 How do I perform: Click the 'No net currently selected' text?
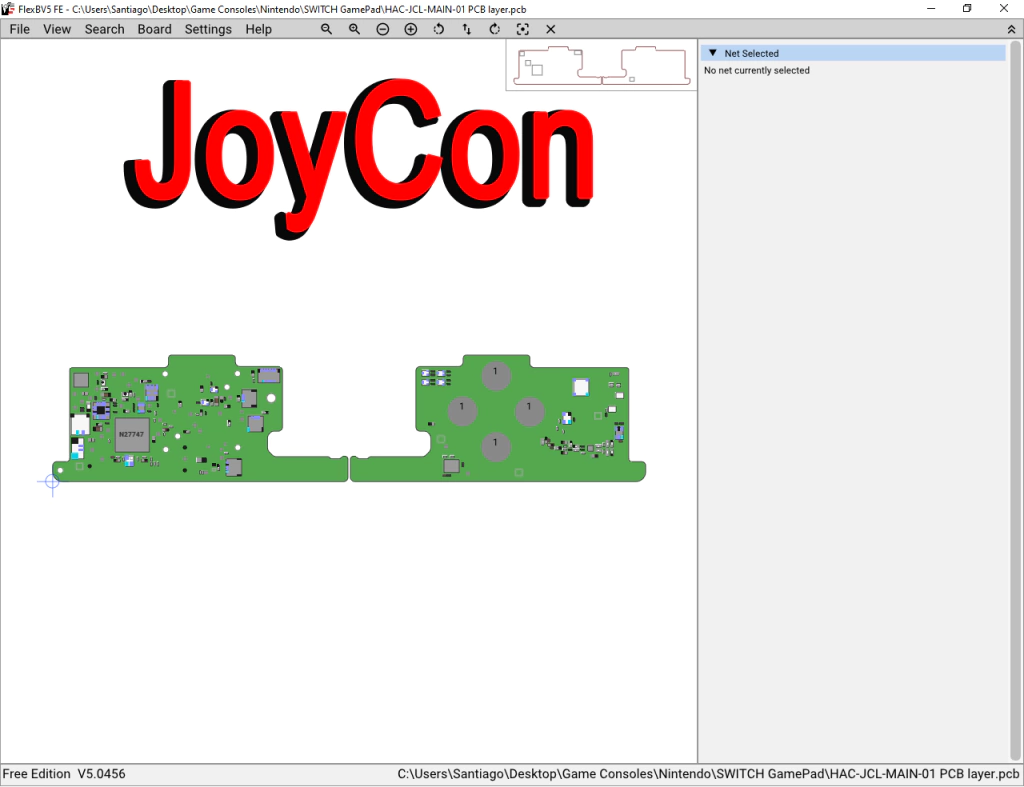(x=756, y=71)
